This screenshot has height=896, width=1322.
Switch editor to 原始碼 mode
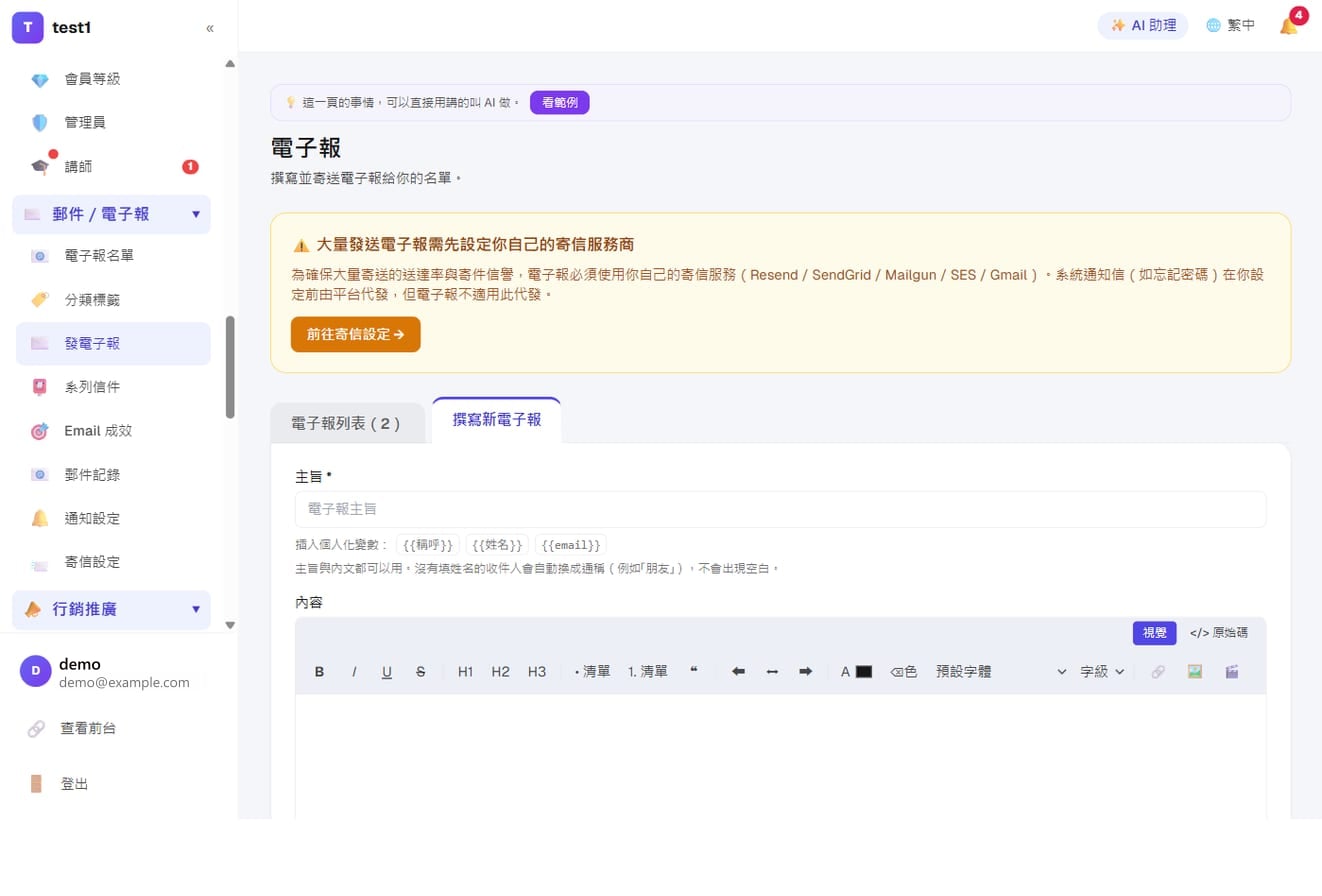click(1219, 633)
